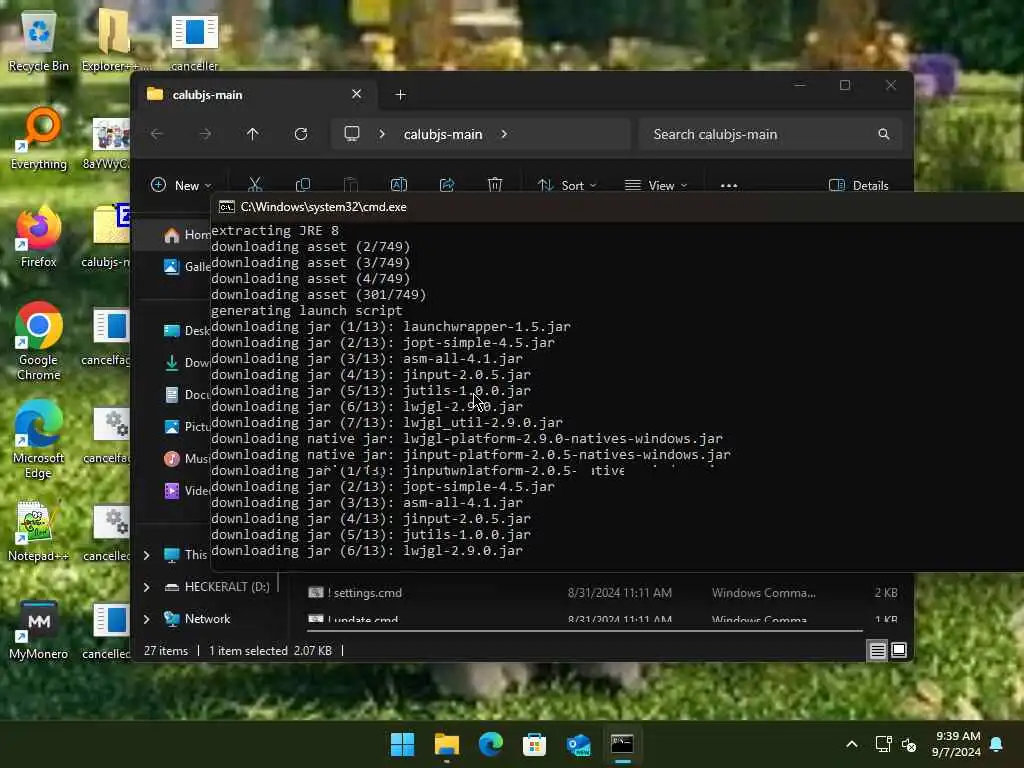Click the Copy icon in Explorer toolbar
Image resolution: width=1024 pixels, height=768 pixels.
[x=303, y=185]
